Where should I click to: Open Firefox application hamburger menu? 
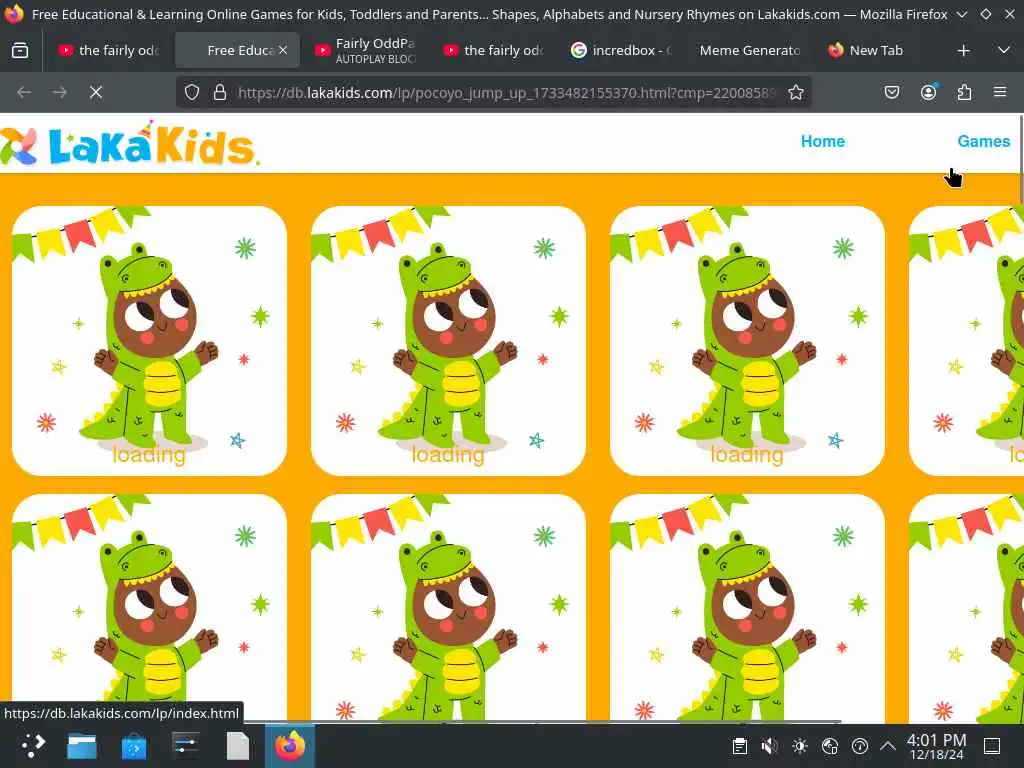tap(1000, 93)
